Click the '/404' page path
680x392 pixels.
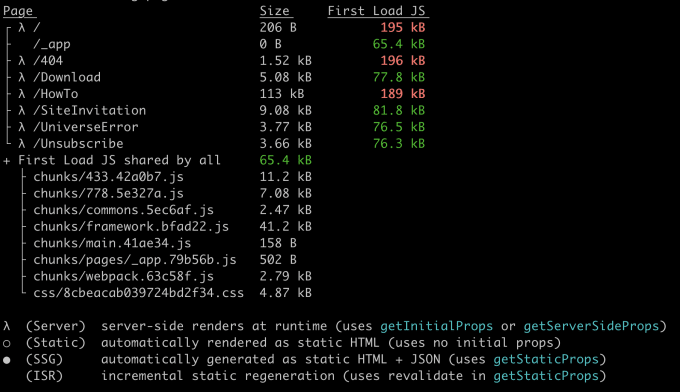pyautogui.click(x=48, y=61)
